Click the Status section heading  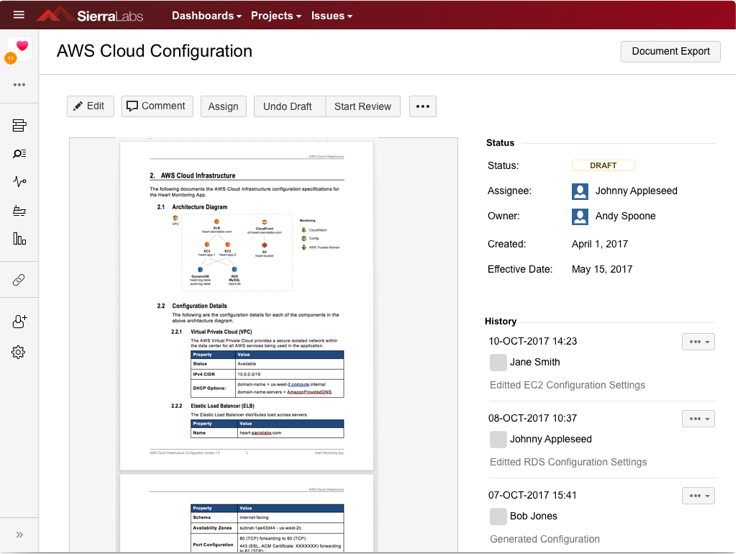pos(500,143)
